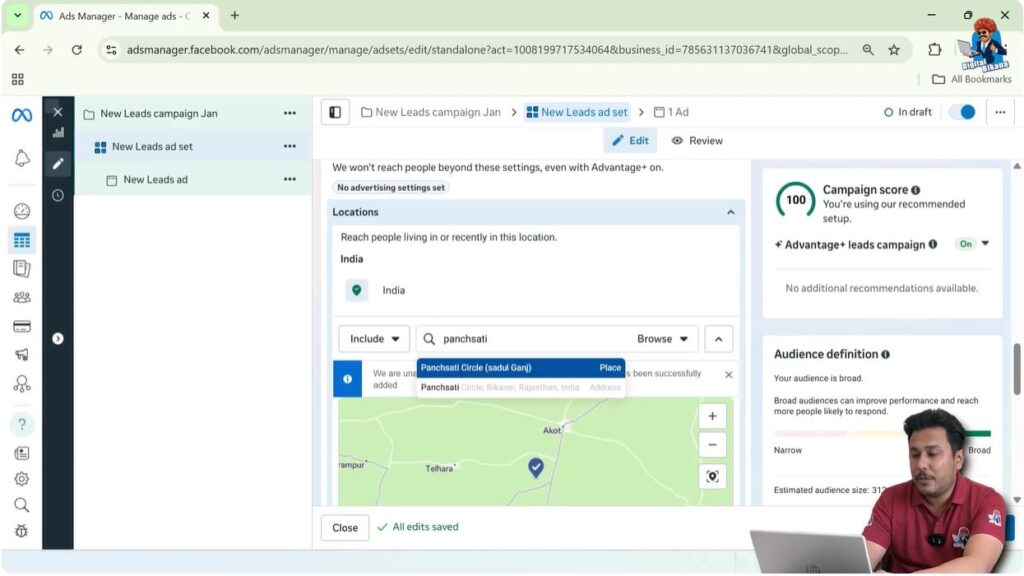Open options for New Leads campaign Jan
Image resolution: width=1024 pixels, height=576 pixels.
289,113
